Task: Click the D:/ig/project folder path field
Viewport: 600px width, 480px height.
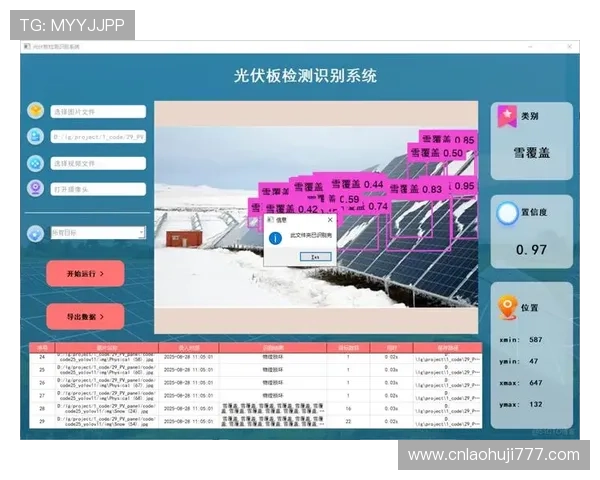Action: (x=98, y=137)
